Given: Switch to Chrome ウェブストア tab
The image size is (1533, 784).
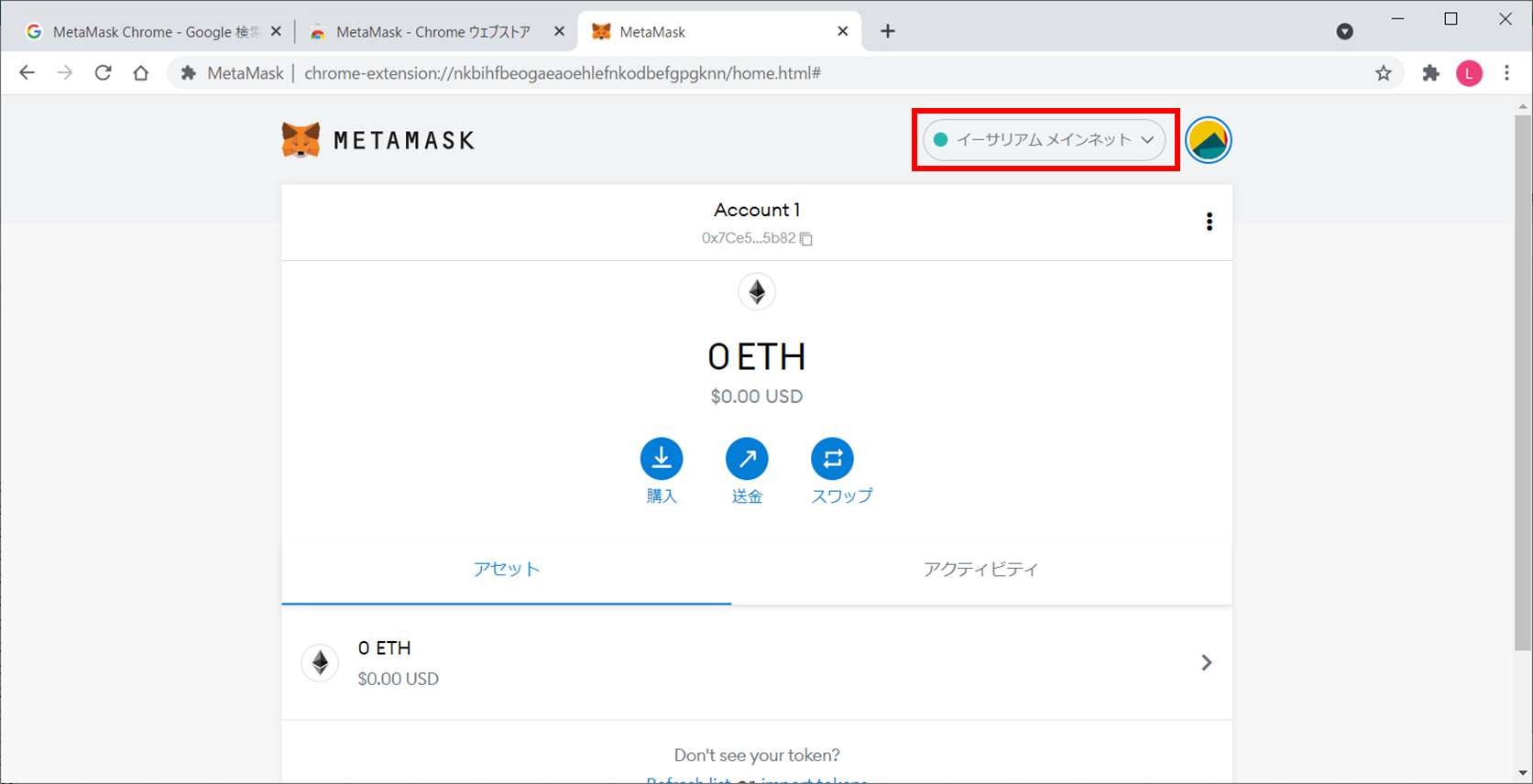Looking at the screenshot, I should 433,32.
